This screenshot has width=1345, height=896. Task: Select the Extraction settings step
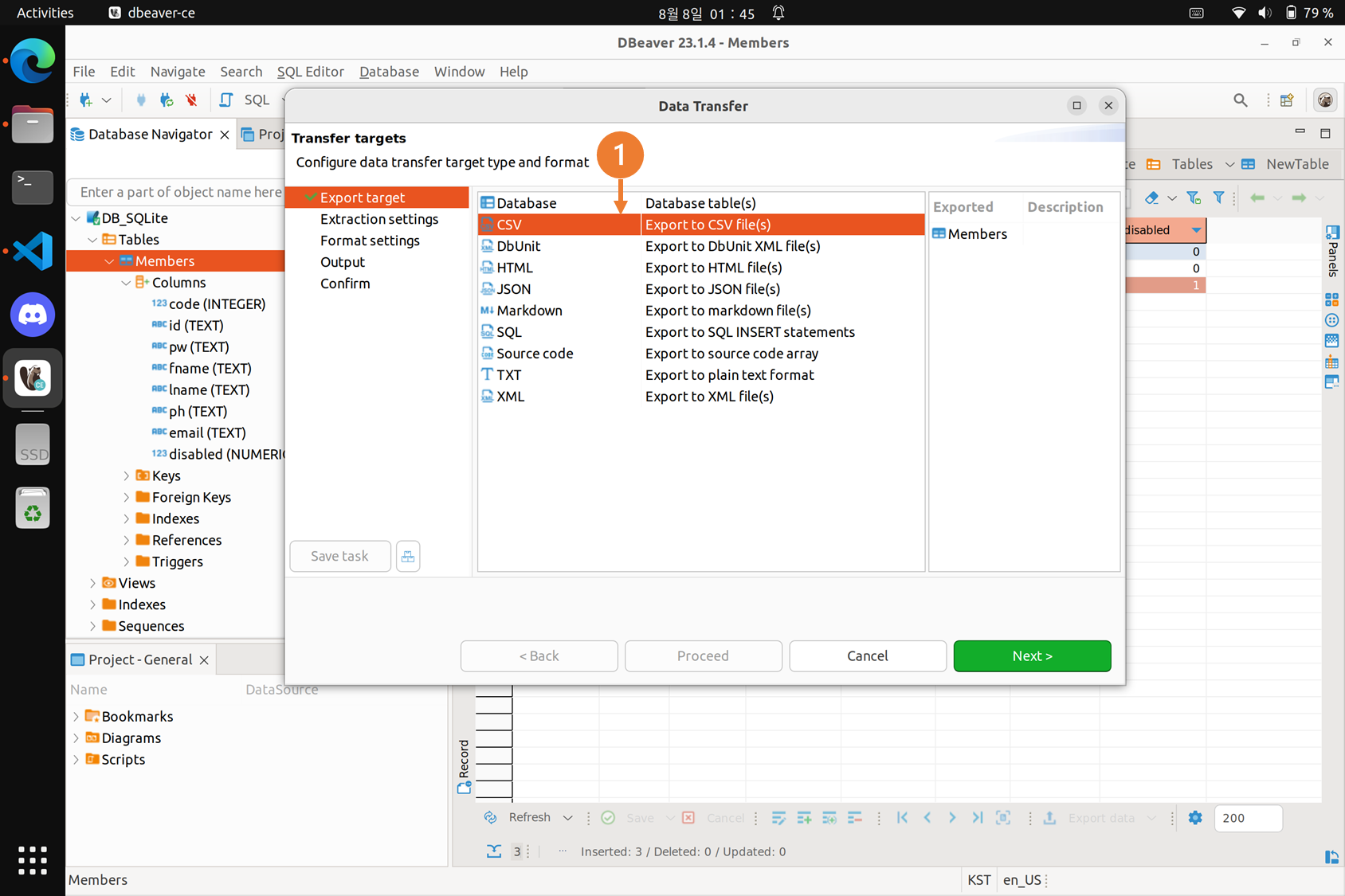(379, 219)
